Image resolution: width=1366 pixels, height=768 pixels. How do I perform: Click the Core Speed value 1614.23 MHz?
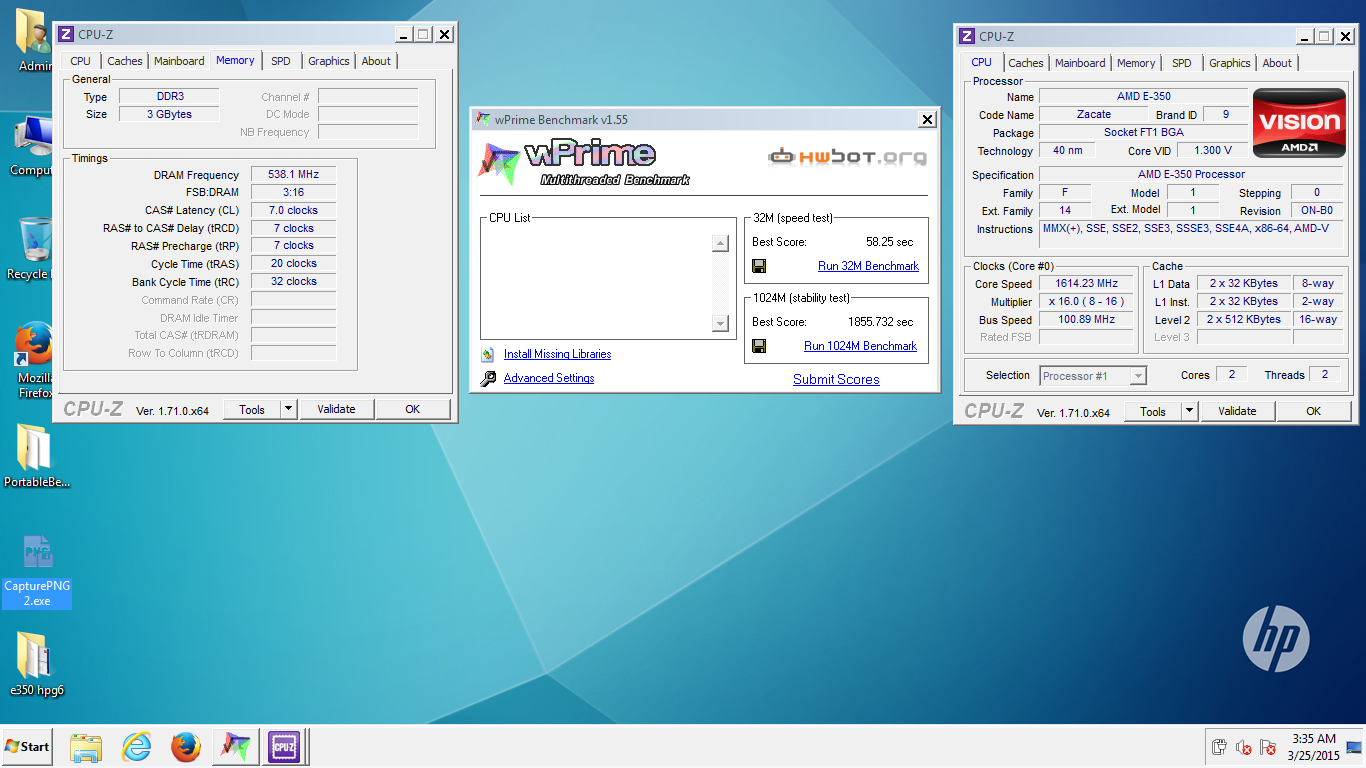point(1086,284)
